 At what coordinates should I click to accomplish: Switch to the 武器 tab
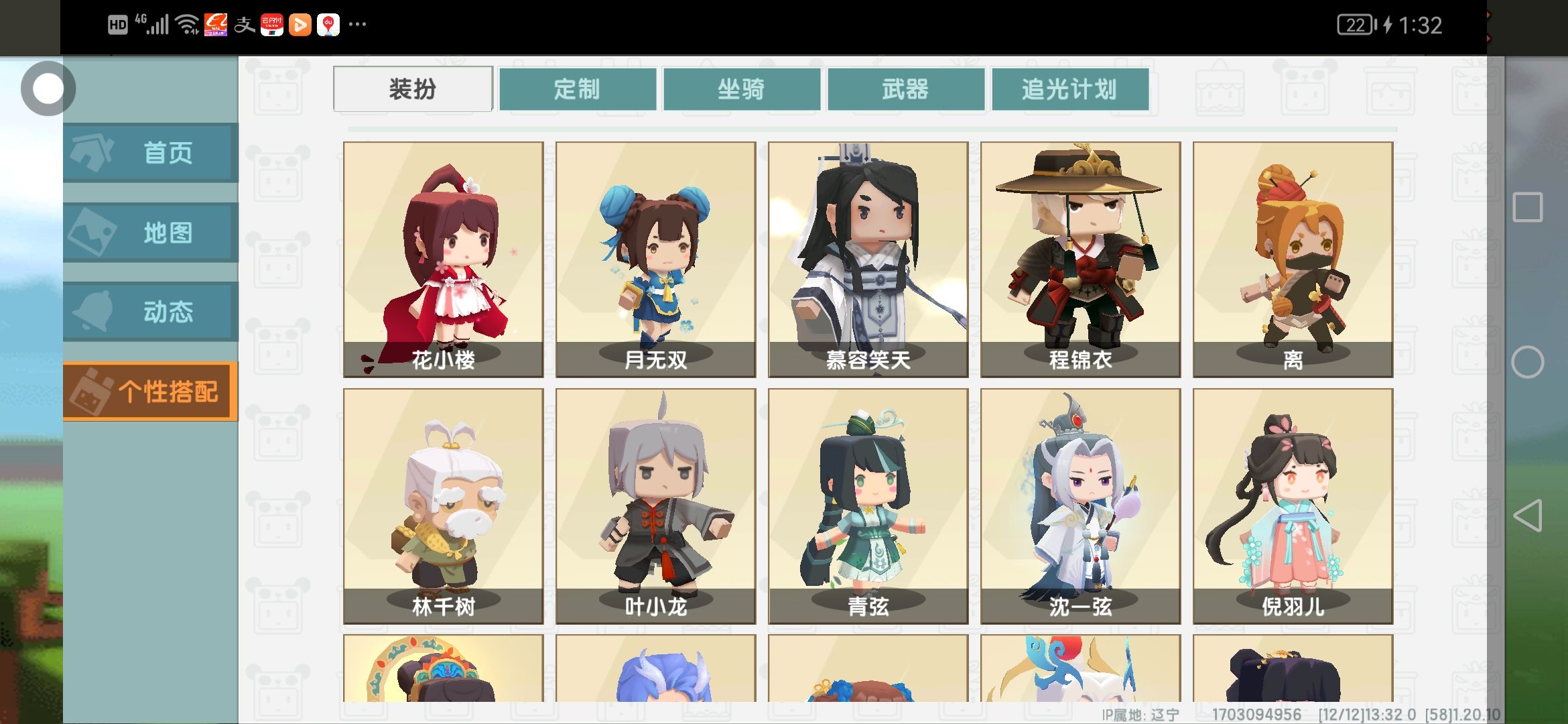click(906, 89)
